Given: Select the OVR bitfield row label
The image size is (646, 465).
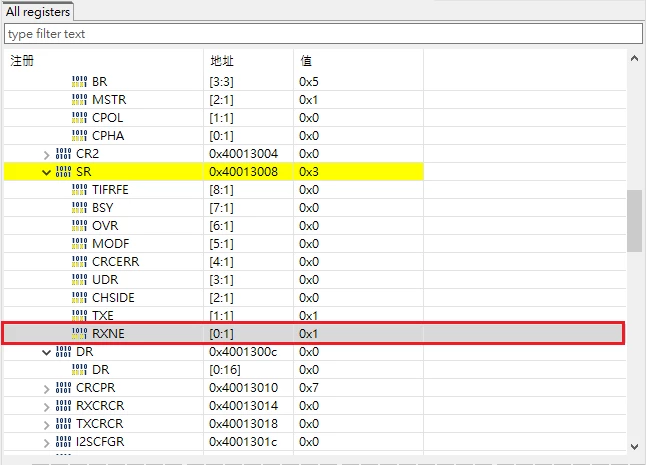Looking at the screenshot, I should [105, 226].
